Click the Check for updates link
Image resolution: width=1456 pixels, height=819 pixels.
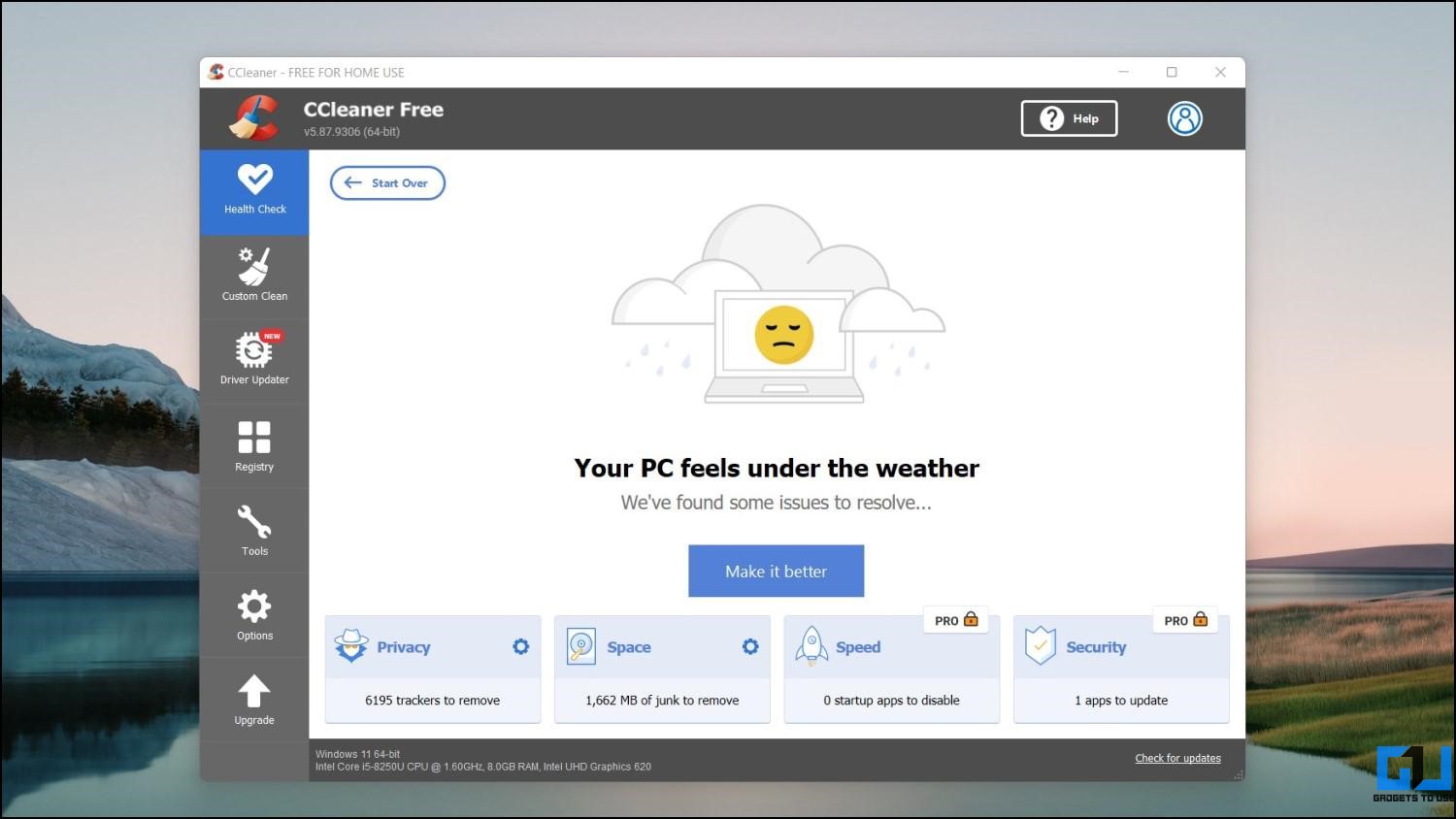[x=1177, y=758]
